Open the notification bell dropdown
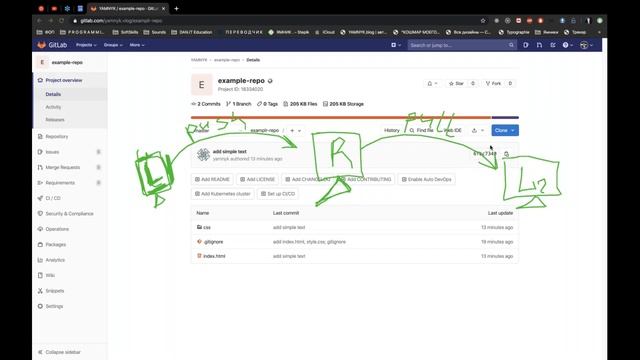This screenshot has height=360, width=640. pyautogui.click(x=432, y=83)
